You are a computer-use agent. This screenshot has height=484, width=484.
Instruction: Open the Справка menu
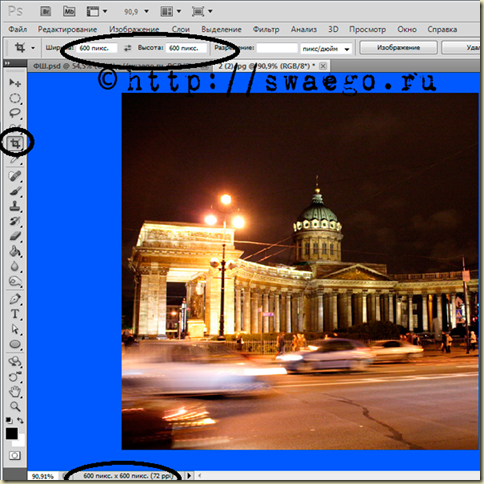point(442,29)
